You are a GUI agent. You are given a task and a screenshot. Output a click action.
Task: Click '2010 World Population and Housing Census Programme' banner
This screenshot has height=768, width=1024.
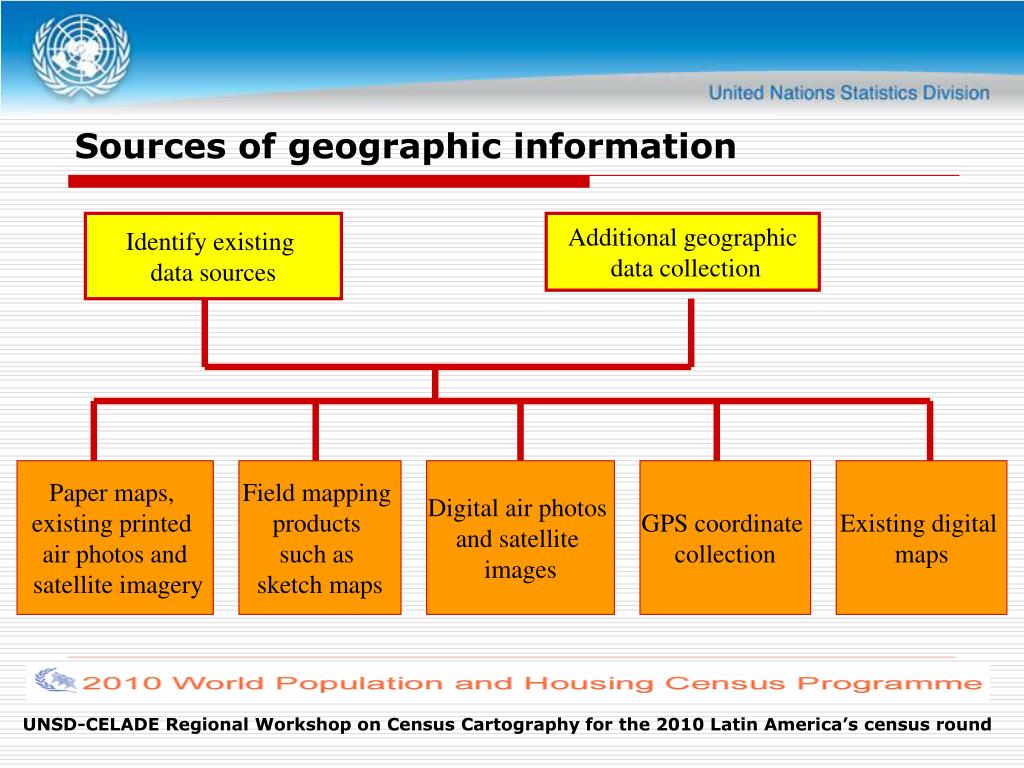[508, 682]
